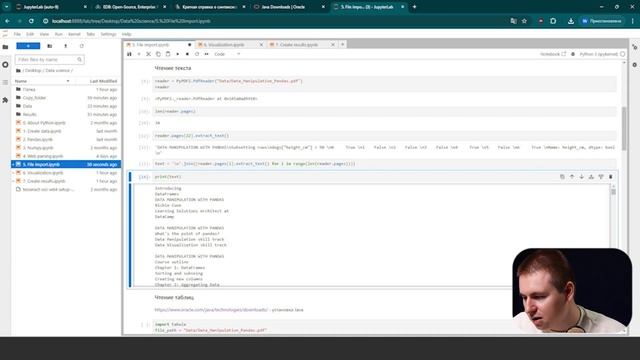The height and width of the screenshot is (360, 640).
Task: Open the Settings menu
Action: tap(109, 34)
